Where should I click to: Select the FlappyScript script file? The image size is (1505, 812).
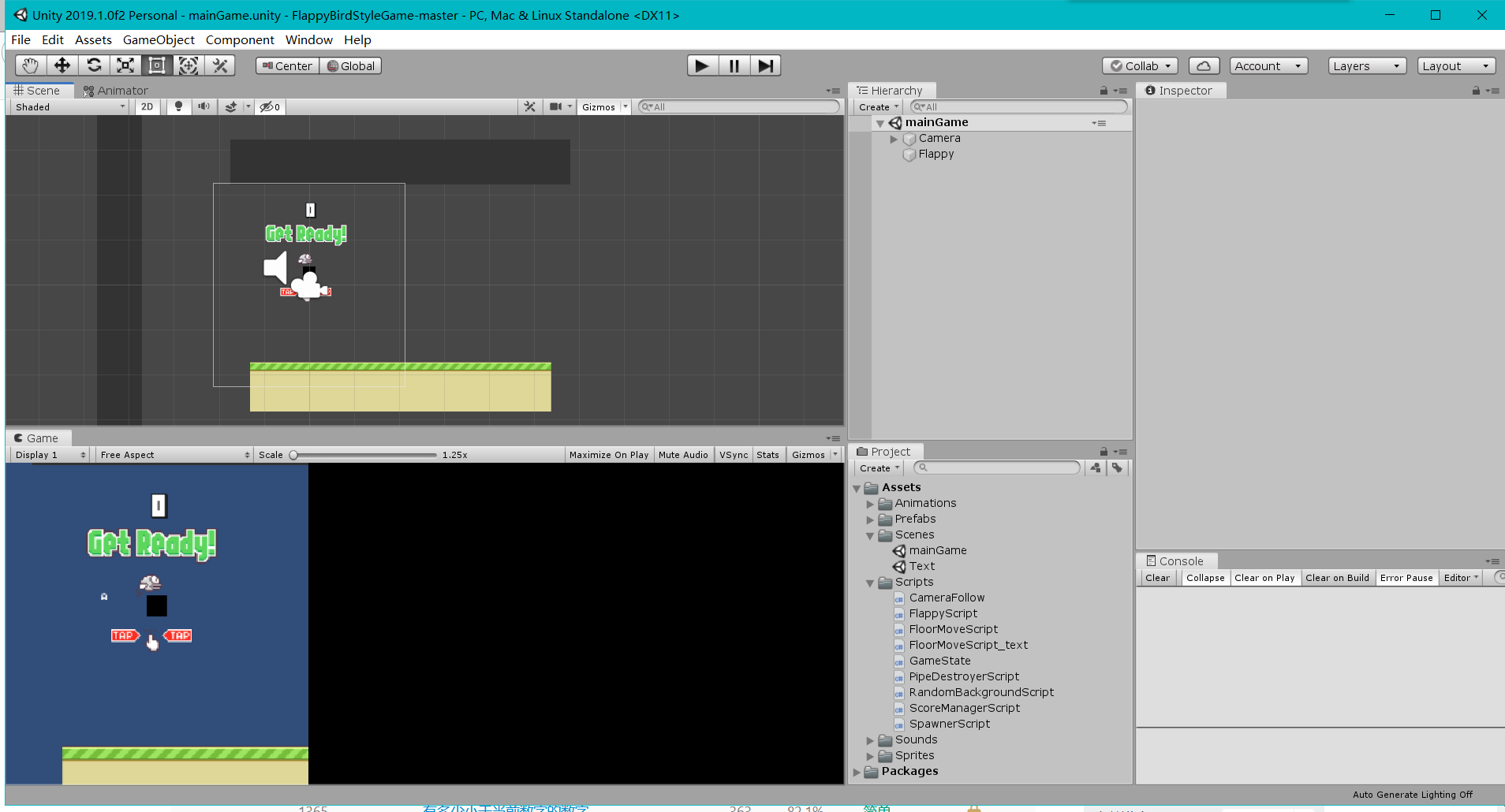(943, 613)
